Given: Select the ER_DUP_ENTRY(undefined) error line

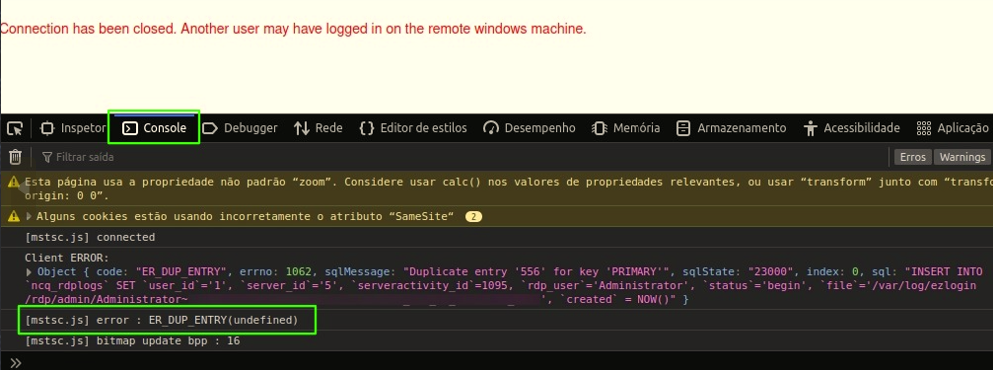Looking at the screenshot, I should click(166, 321).
